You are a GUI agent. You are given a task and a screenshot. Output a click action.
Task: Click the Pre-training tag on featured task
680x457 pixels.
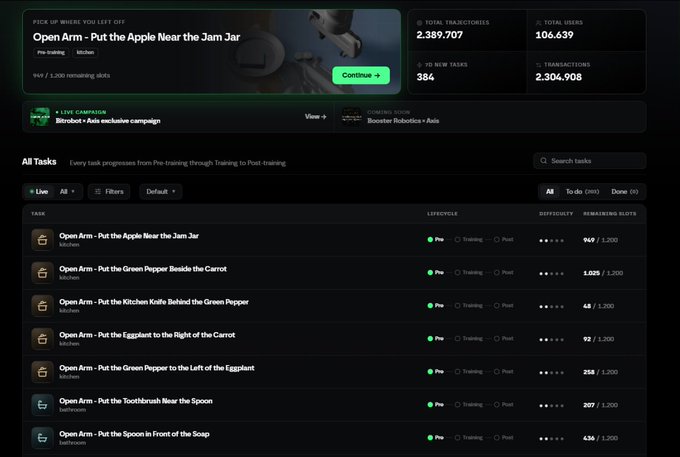tap(51, 52)
